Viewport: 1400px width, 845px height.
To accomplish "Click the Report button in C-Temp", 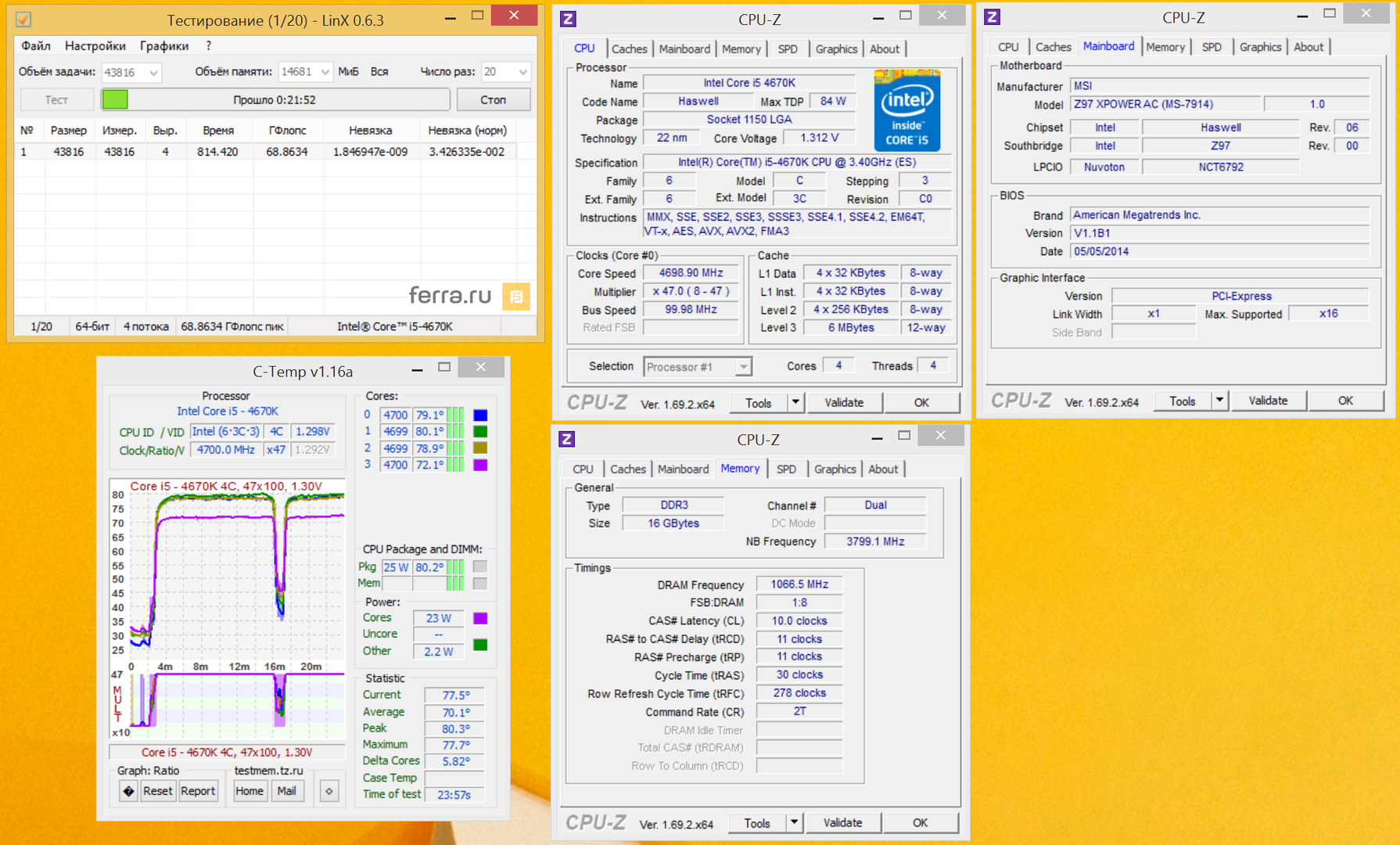I will (x=198, y=791).
